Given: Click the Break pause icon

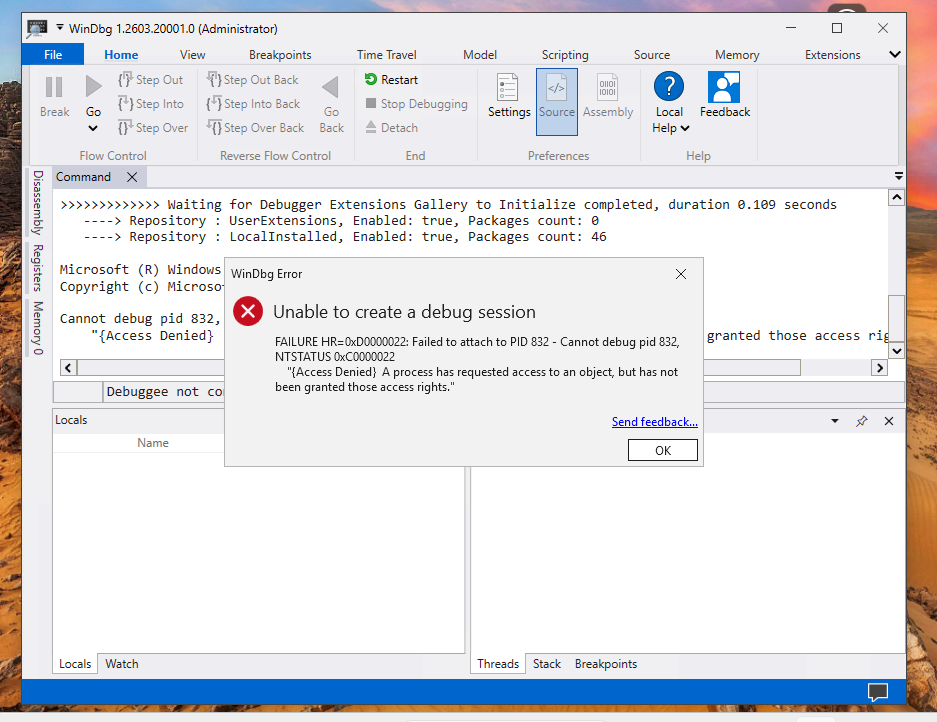Looking at the screenshot, I should pos(54,87).
